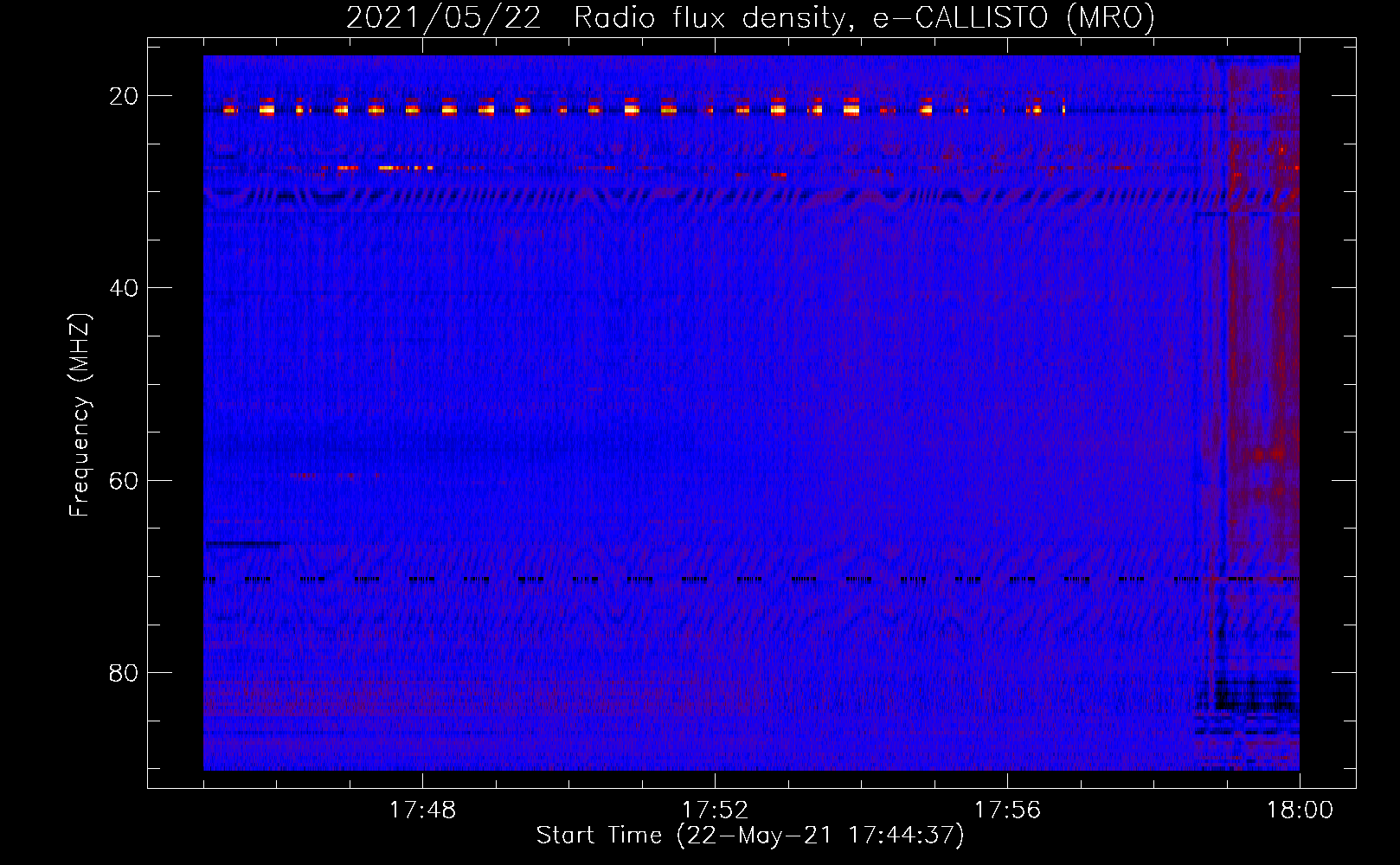The height and width of the screenshot is (865, 1400).
Task: Click the 60 MHz frequency tick label
Action: (124, 480)
